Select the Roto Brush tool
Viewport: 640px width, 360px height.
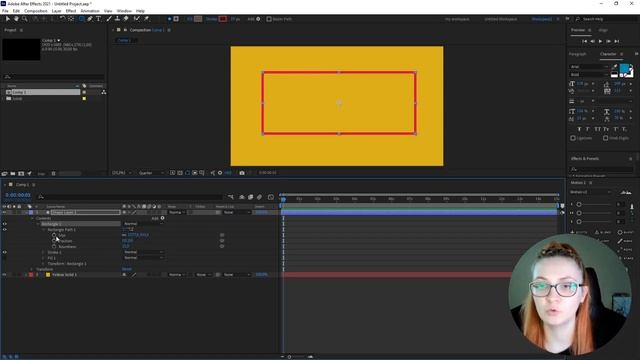coord(136,19)
